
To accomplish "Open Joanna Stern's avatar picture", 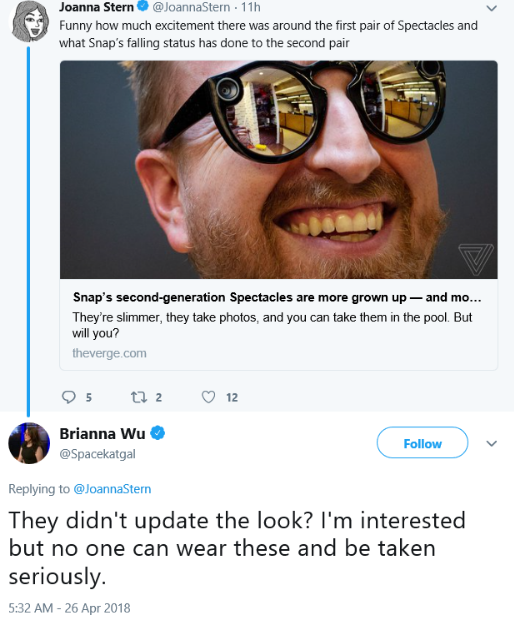I will (29, 21).
